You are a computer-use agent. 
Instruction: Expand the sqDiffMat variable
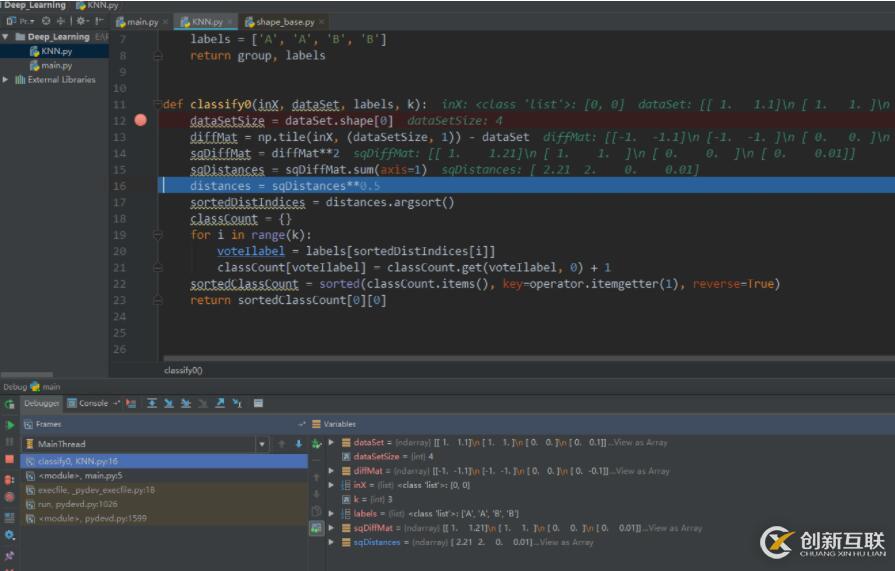(x=331, y=528)
